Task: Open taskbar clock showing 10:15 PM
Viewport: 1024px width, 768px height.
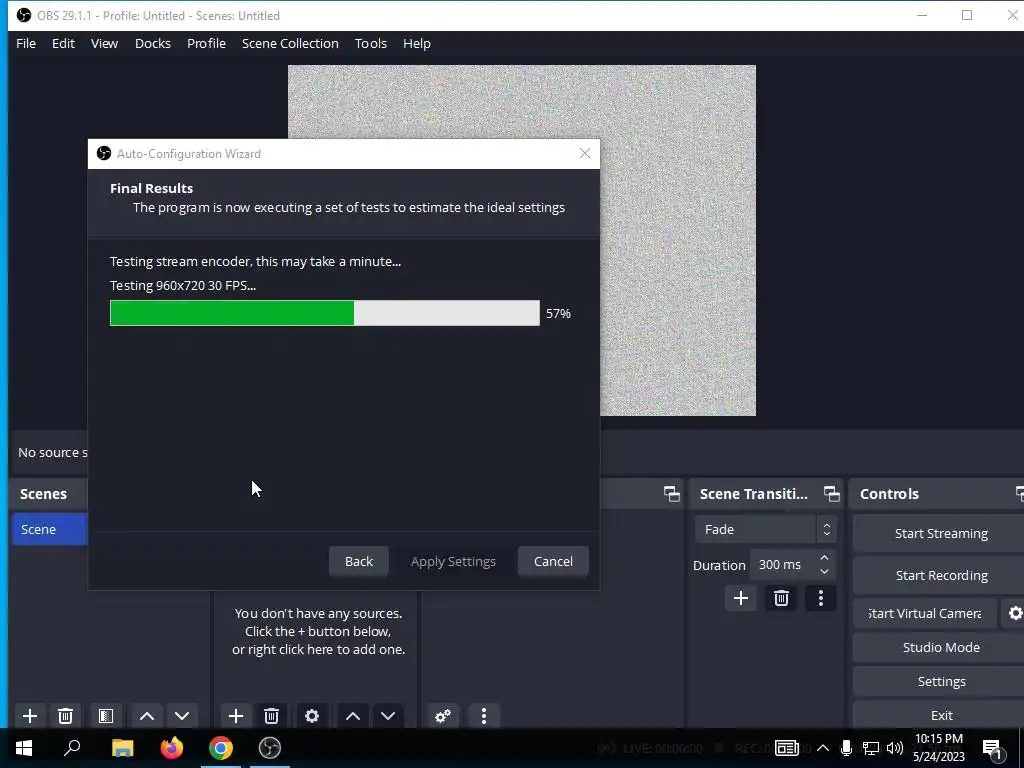Action: [x=938, y=748]
